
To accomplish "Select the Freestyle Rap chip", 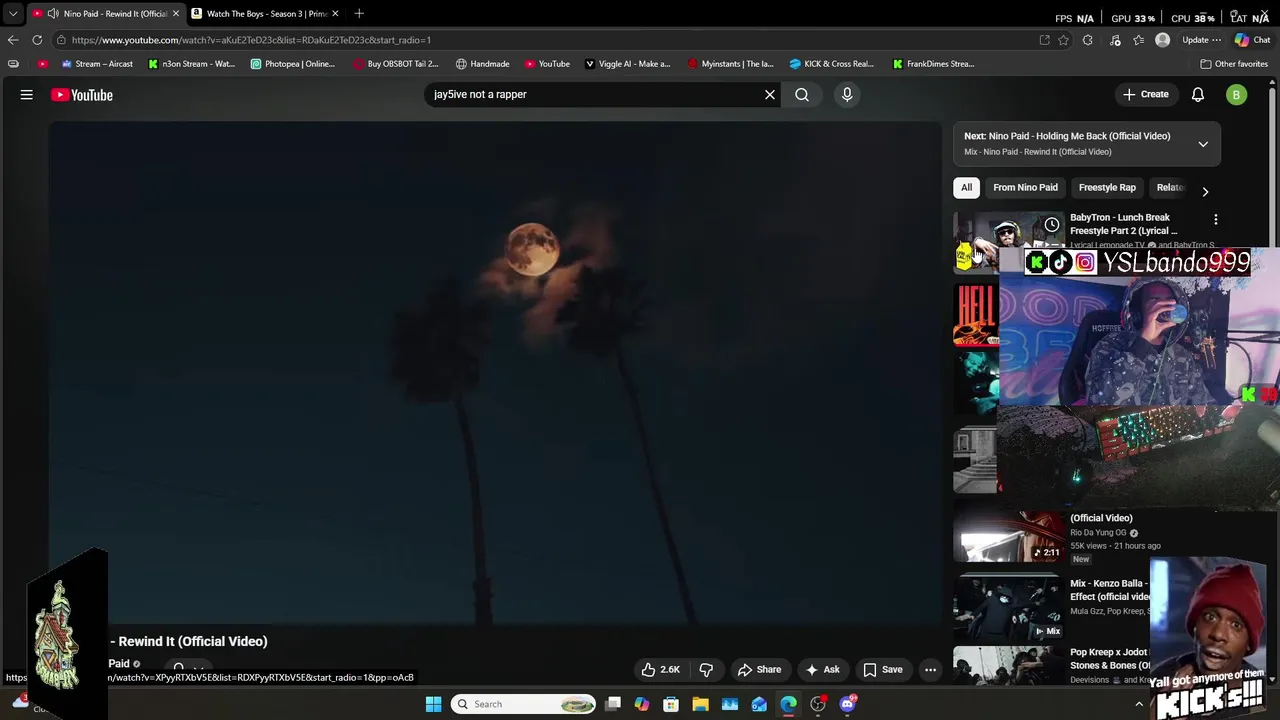I will coord(1107,187).
